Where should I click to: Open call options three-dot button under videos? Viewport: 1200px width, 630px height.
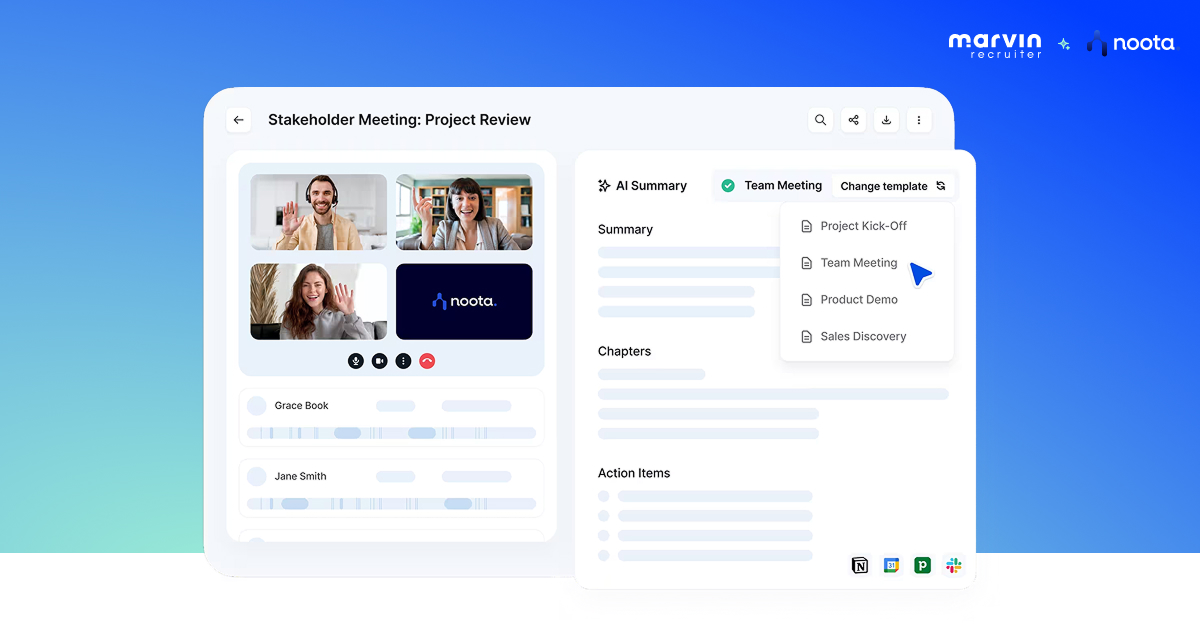pos(403,361)
